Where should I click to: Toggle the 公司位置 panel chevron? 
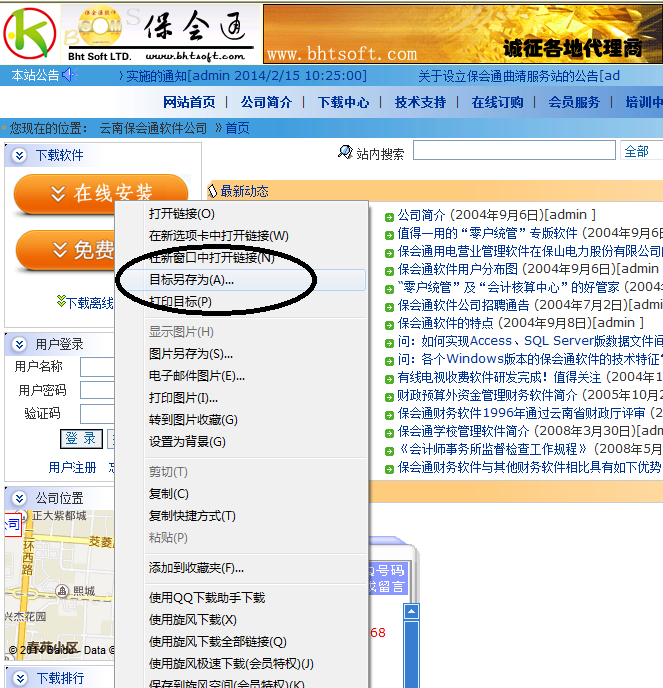click(x=19, y=498)
